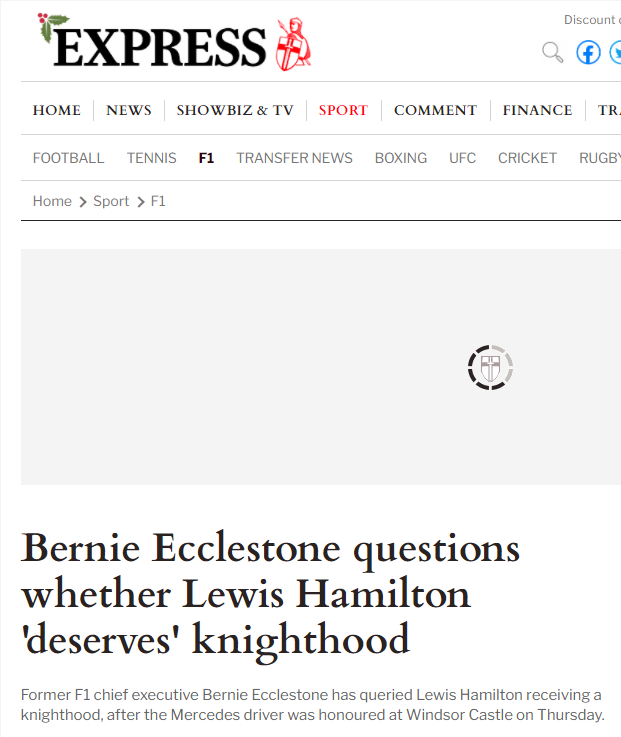Screen dimensions: 621x737
Task: Switch to the Tennis sub-tab
Action: pyautogui.click(x=151, y=158)
